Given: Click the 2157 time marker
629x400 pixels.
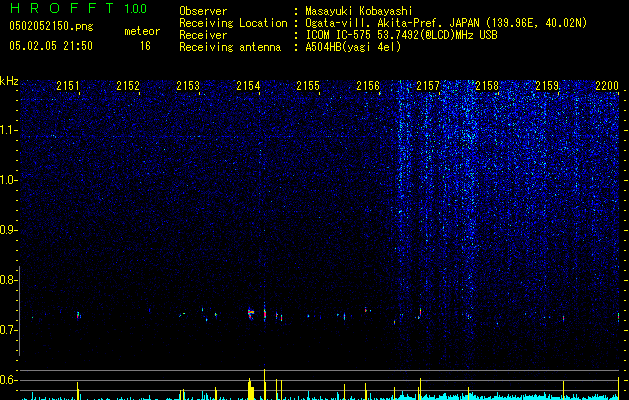Looking at the screenshot, I should tap(428, 85).
